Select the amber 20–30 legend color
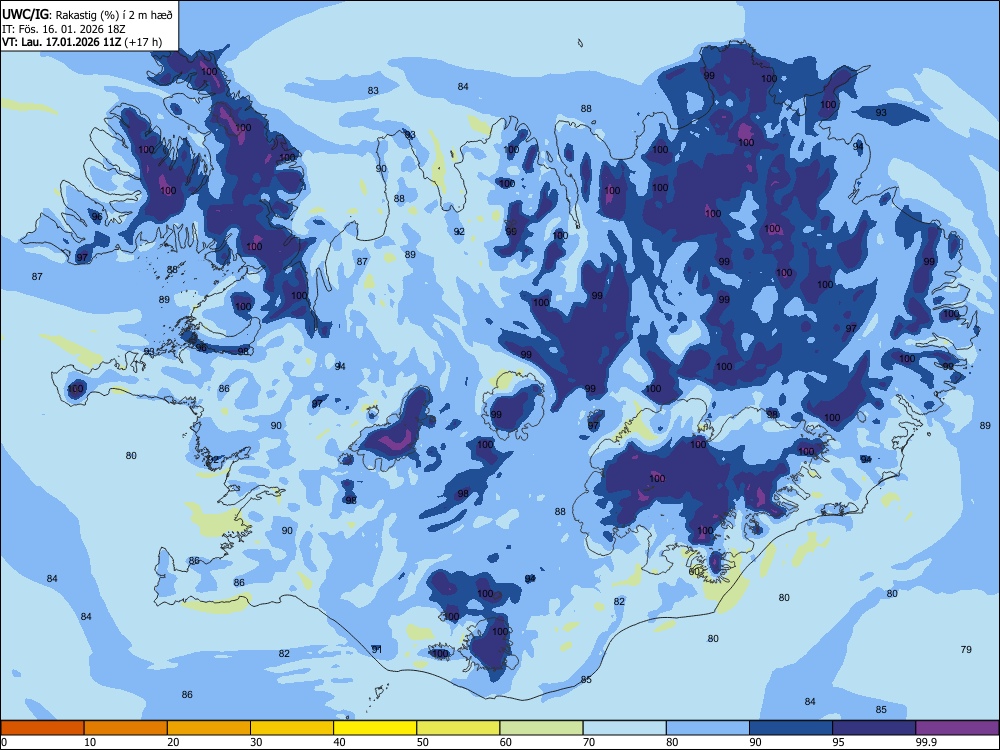Image resolution: width=1000 pixels, height=750 pixels. coord(209,728)
